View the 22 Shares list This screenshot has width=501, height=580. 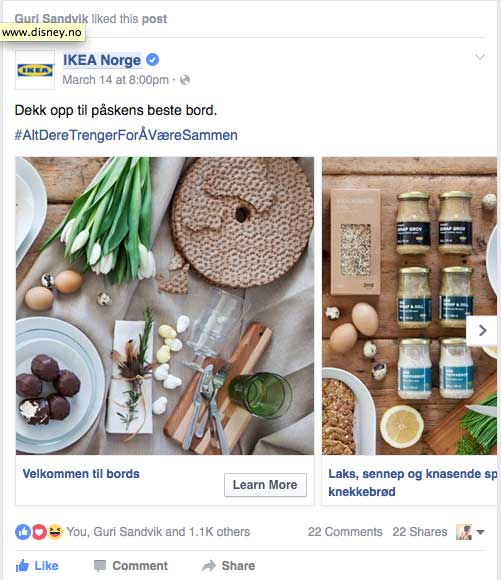click(x=420, y=532)
